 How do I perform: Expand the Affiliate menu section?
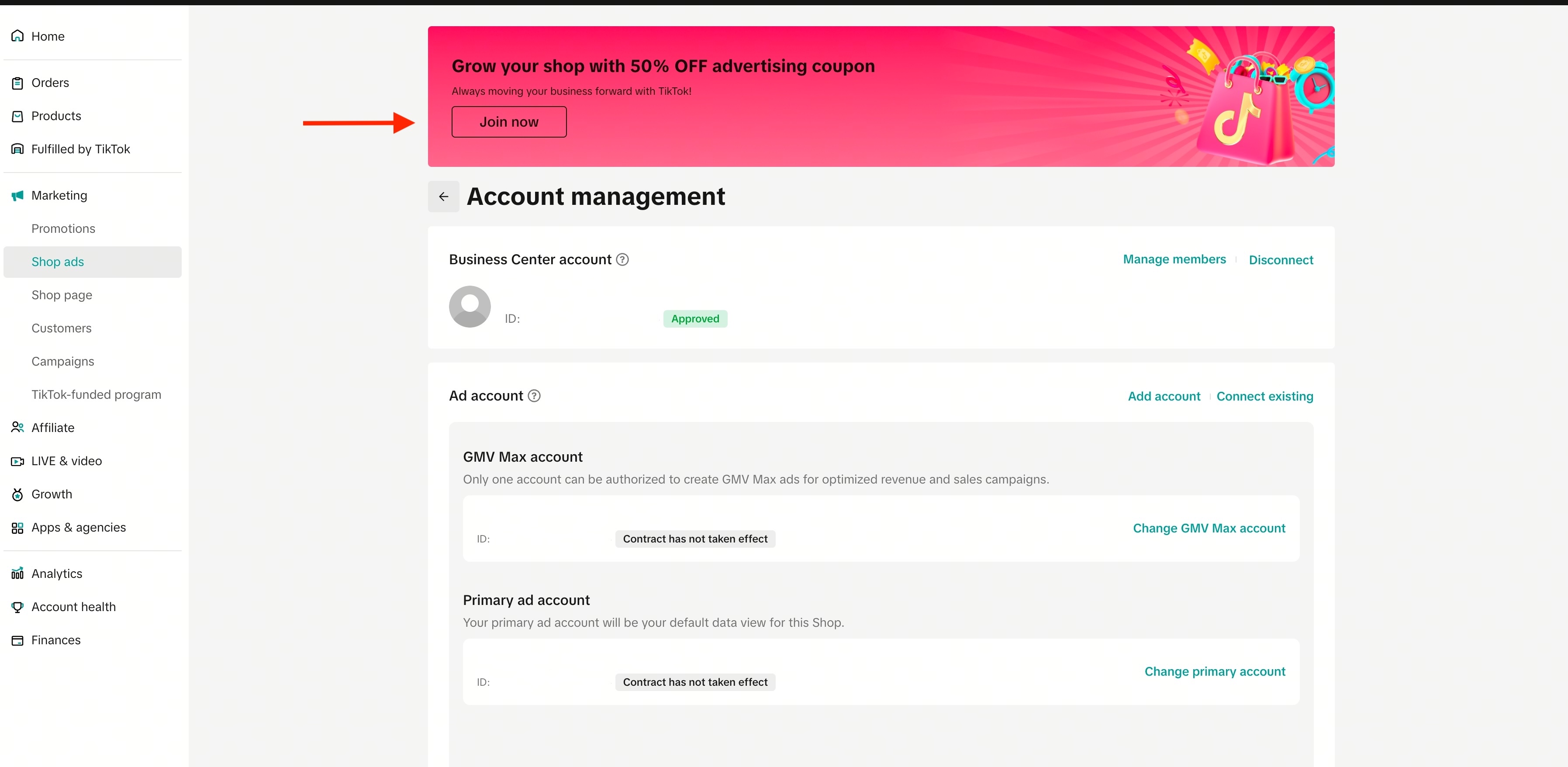tap(93, 428)
